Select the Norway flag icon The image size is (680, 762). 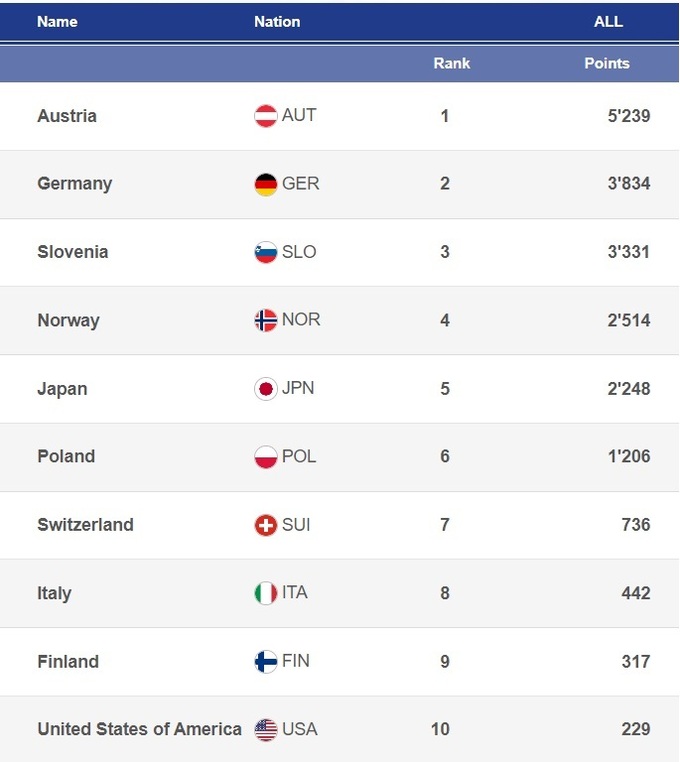click(x=265, y=321)
